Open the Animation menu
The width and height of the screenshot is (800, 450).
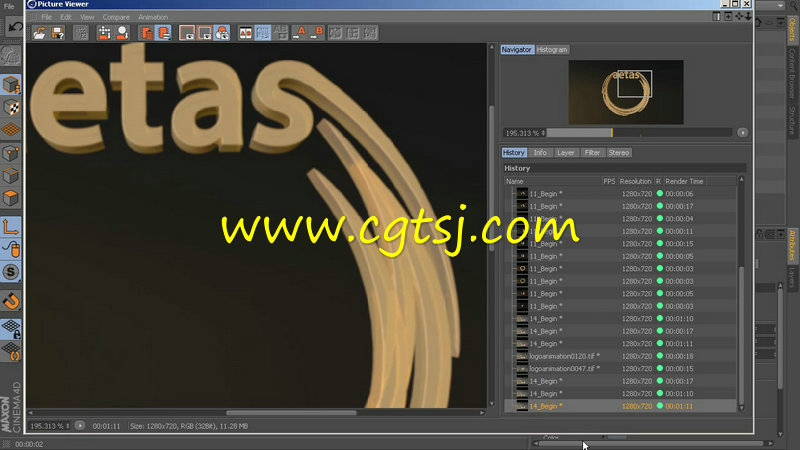click(153, 17)
